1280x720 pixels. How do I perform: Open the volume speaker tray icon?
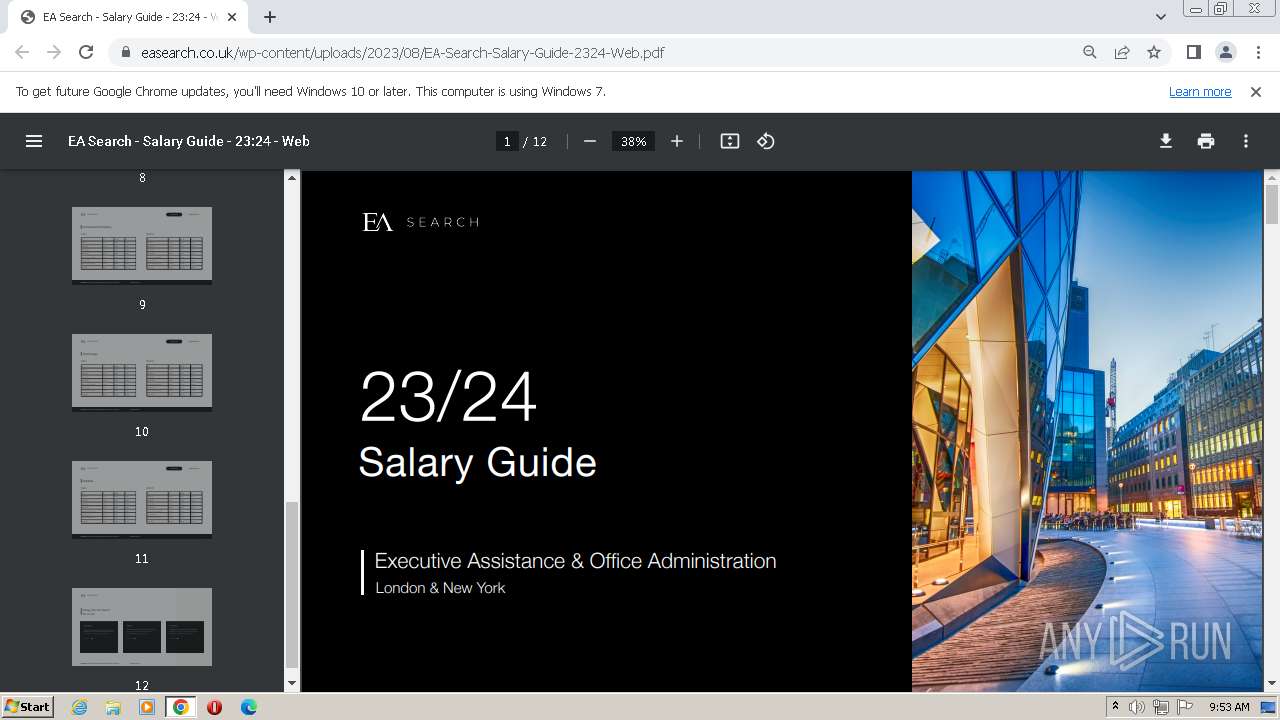click(x=1137, y=707)
